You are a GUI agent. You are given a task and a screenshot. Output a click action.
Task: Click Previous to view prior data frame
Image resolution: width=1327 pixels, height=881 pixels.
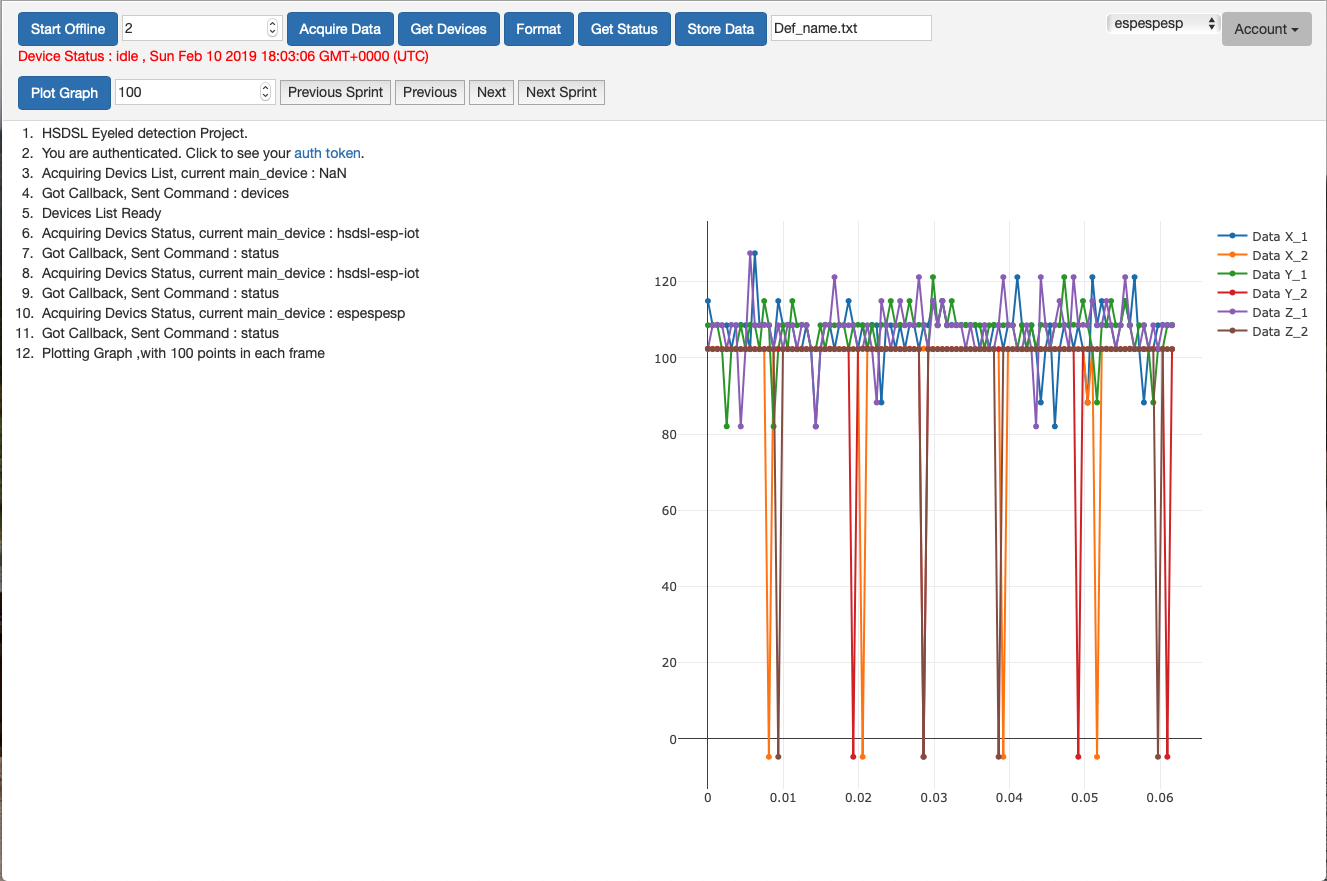point(429,92)
